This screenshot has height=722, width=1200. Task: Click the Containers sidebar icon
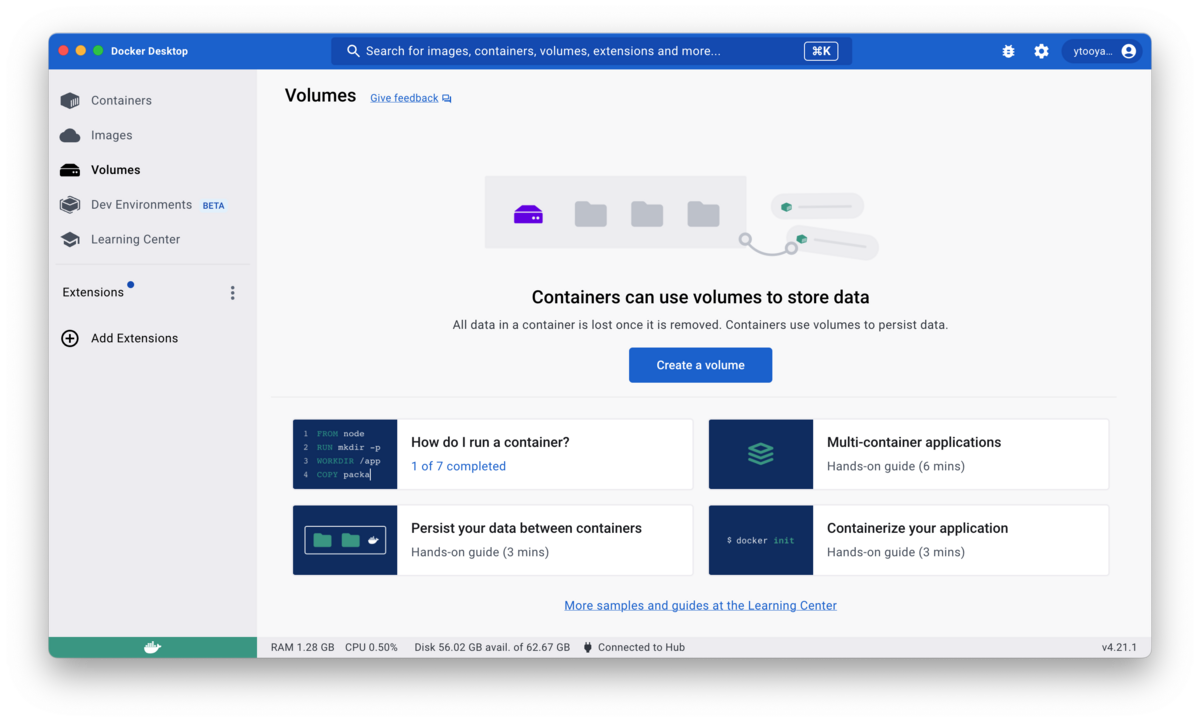(x=70, y=101)
